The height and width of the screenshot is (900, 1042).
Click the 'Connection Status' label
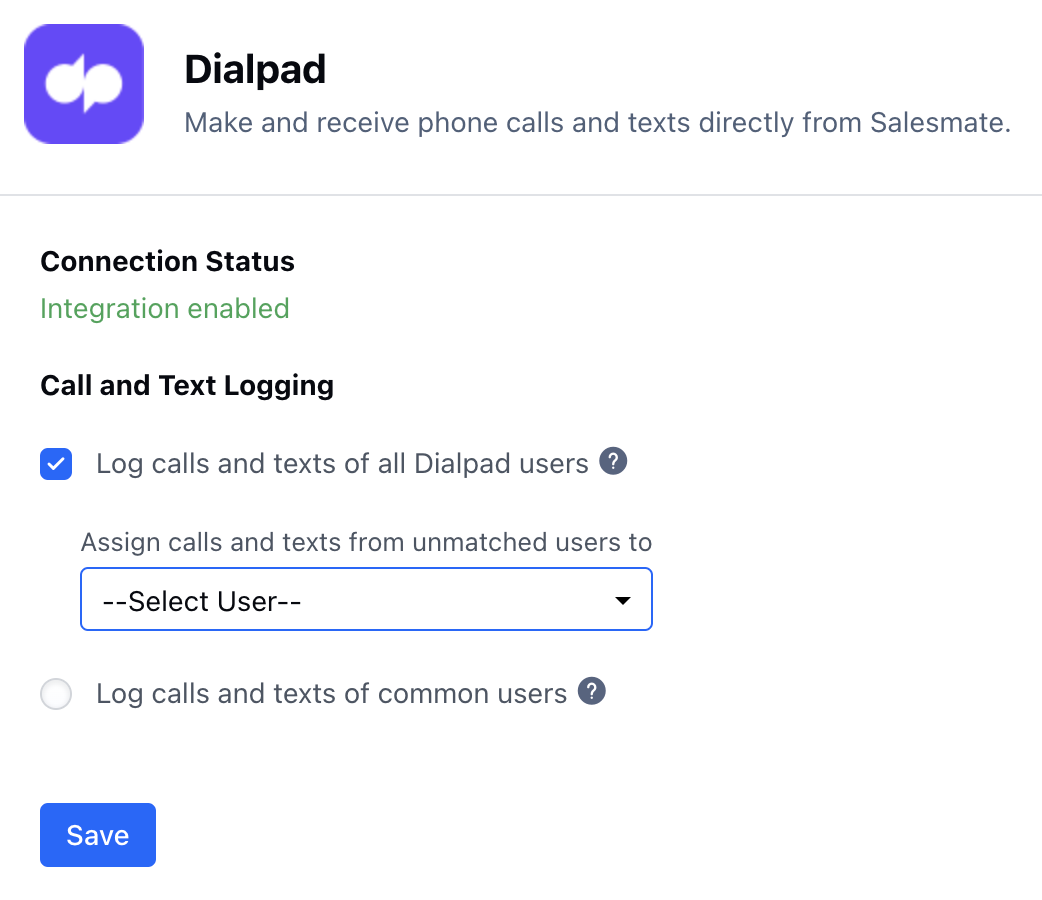point(167,261)
